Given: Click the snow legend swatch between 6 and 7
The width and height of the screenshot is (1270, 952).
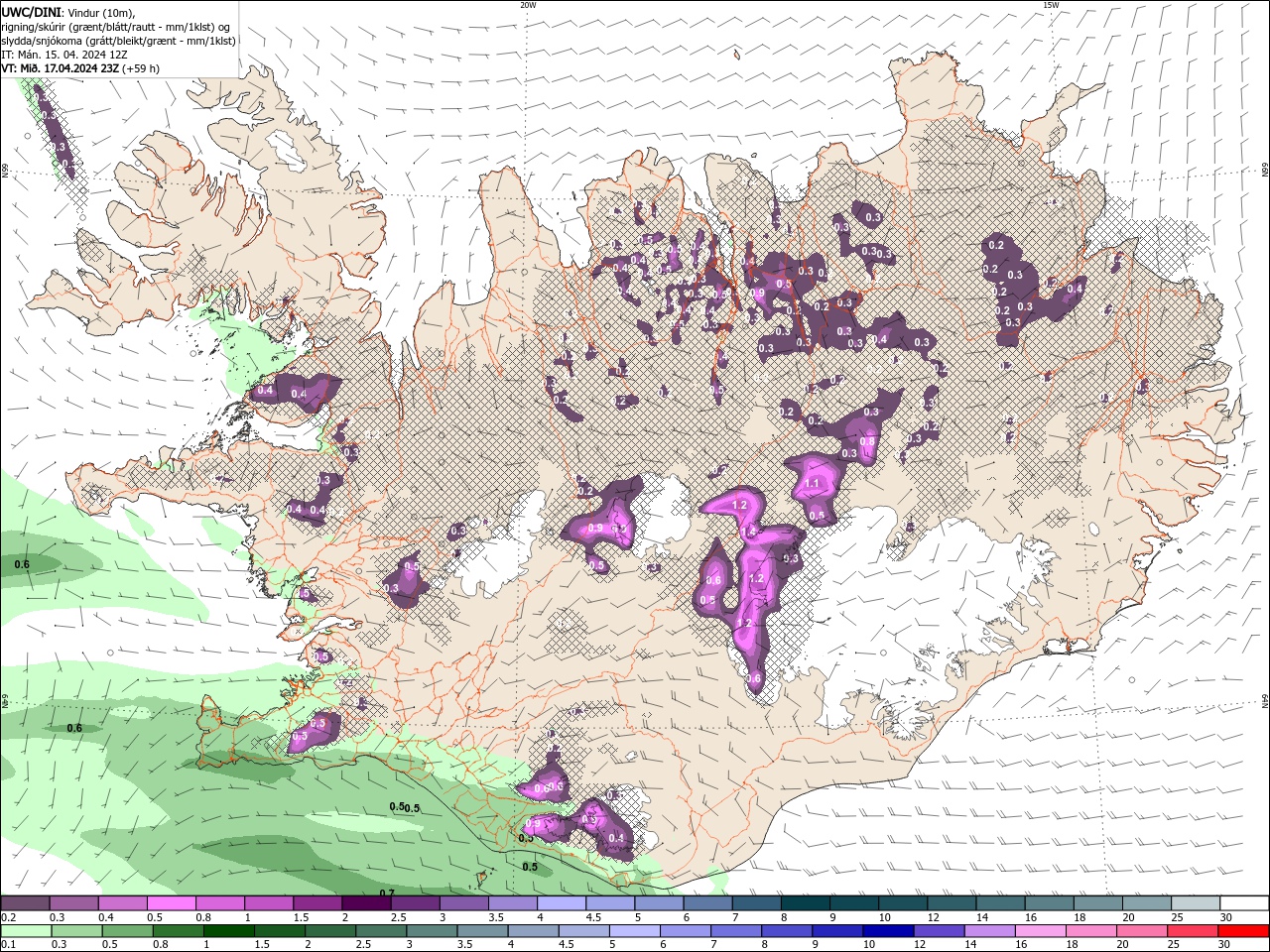Looking at the screenshot, I should coord(708,903).
